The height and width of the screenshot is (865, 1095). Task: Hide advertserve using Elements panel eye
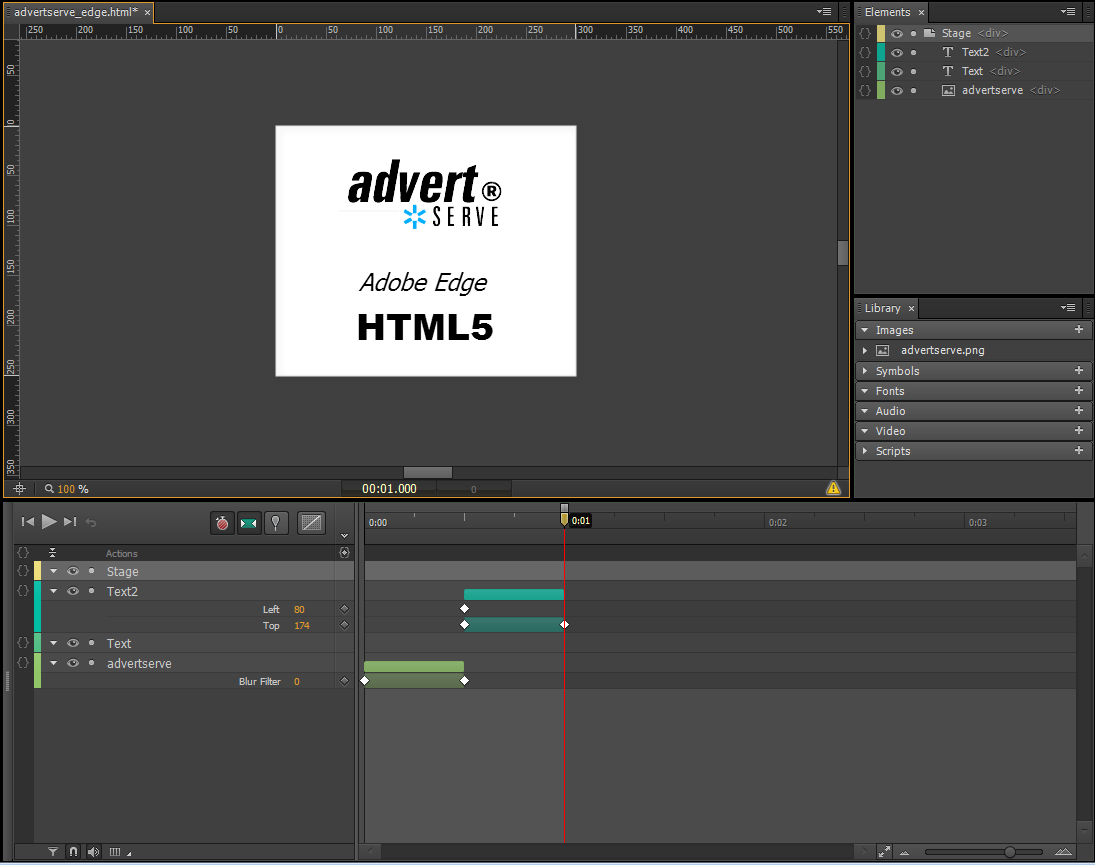tap(897, 90)
